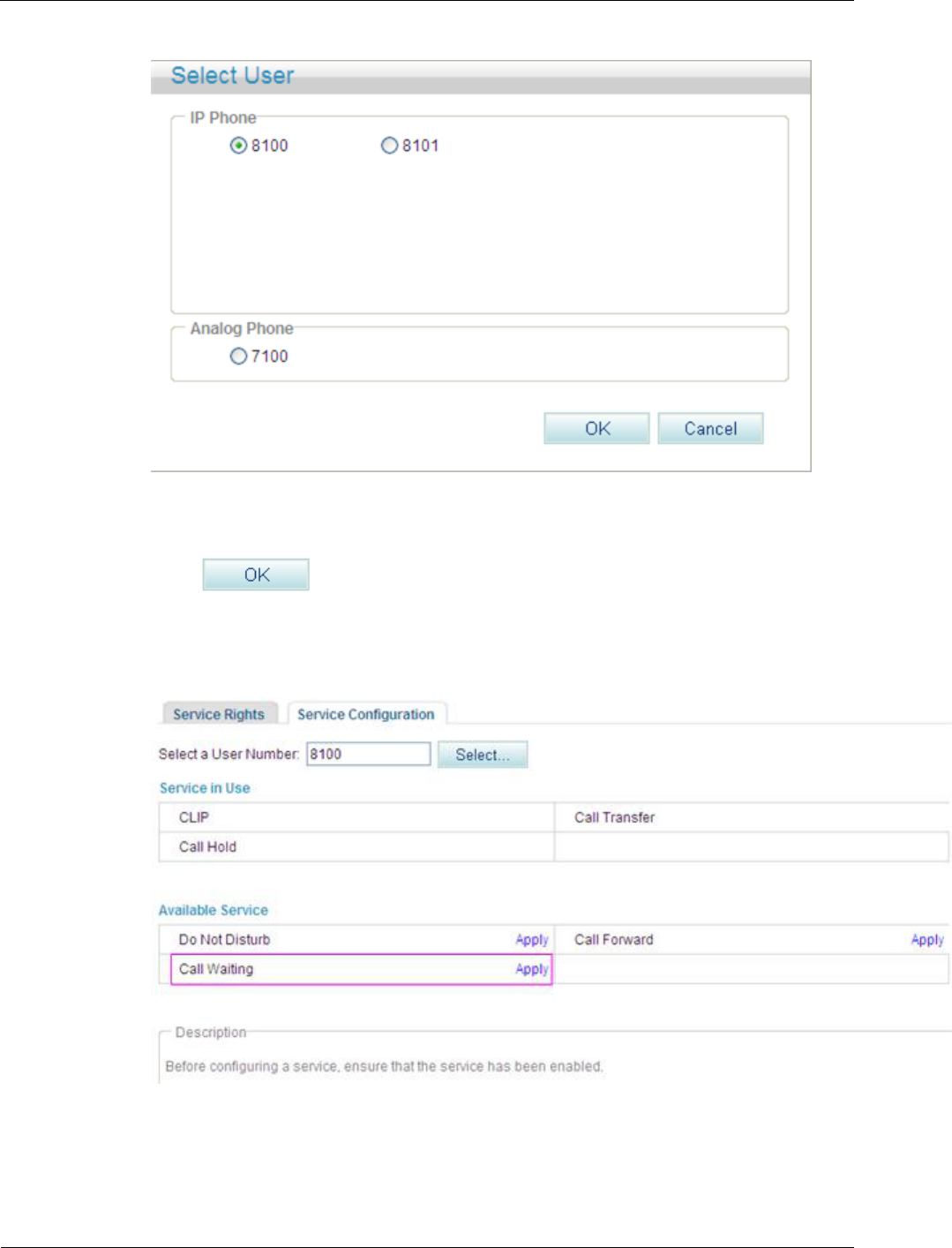The height and width of the screenshot is (1248, 952).
Task: Click the Service in Use heading
Action: [205, 788]
